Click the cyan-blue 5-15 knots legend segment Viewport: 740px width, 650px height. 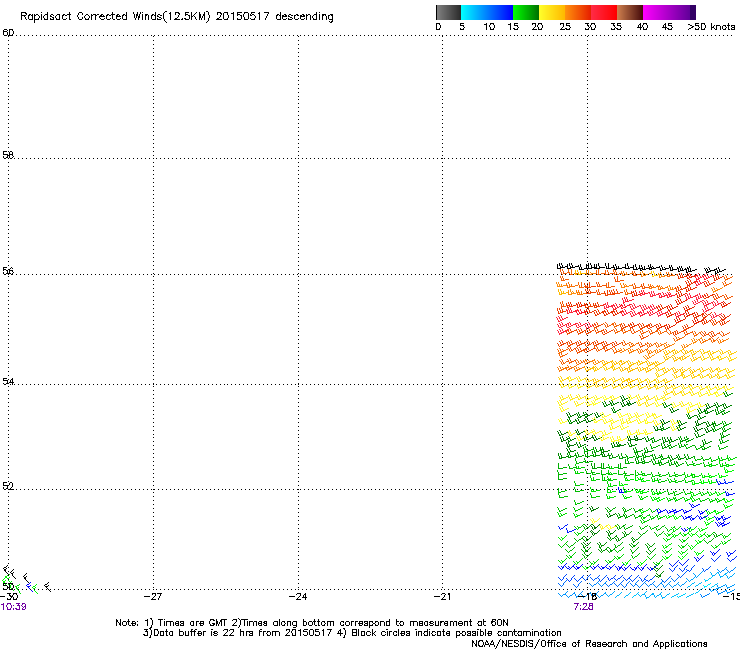coord(487,12)
